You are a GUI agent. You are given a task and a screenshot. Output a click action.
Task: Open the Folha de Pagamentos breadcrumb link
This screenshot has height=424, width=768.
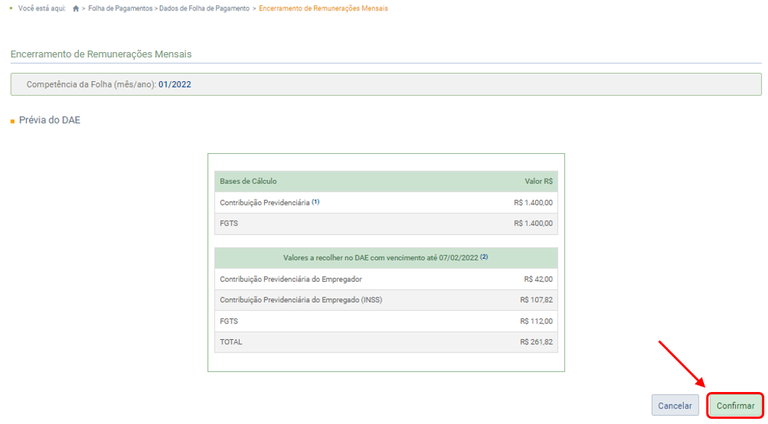(x=120, y=8)
